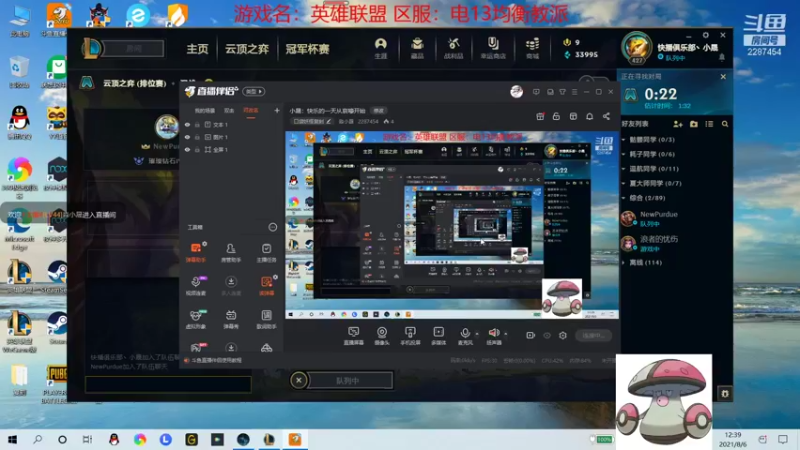Add 多媒体 media source
Screen dimensions: 800x450
pos(439,336)
